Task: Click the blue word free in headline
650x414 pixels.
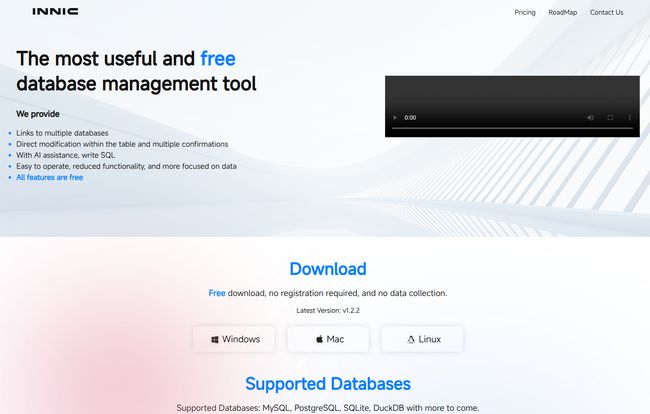Action: pyautogui.click(x=218, y=58)
